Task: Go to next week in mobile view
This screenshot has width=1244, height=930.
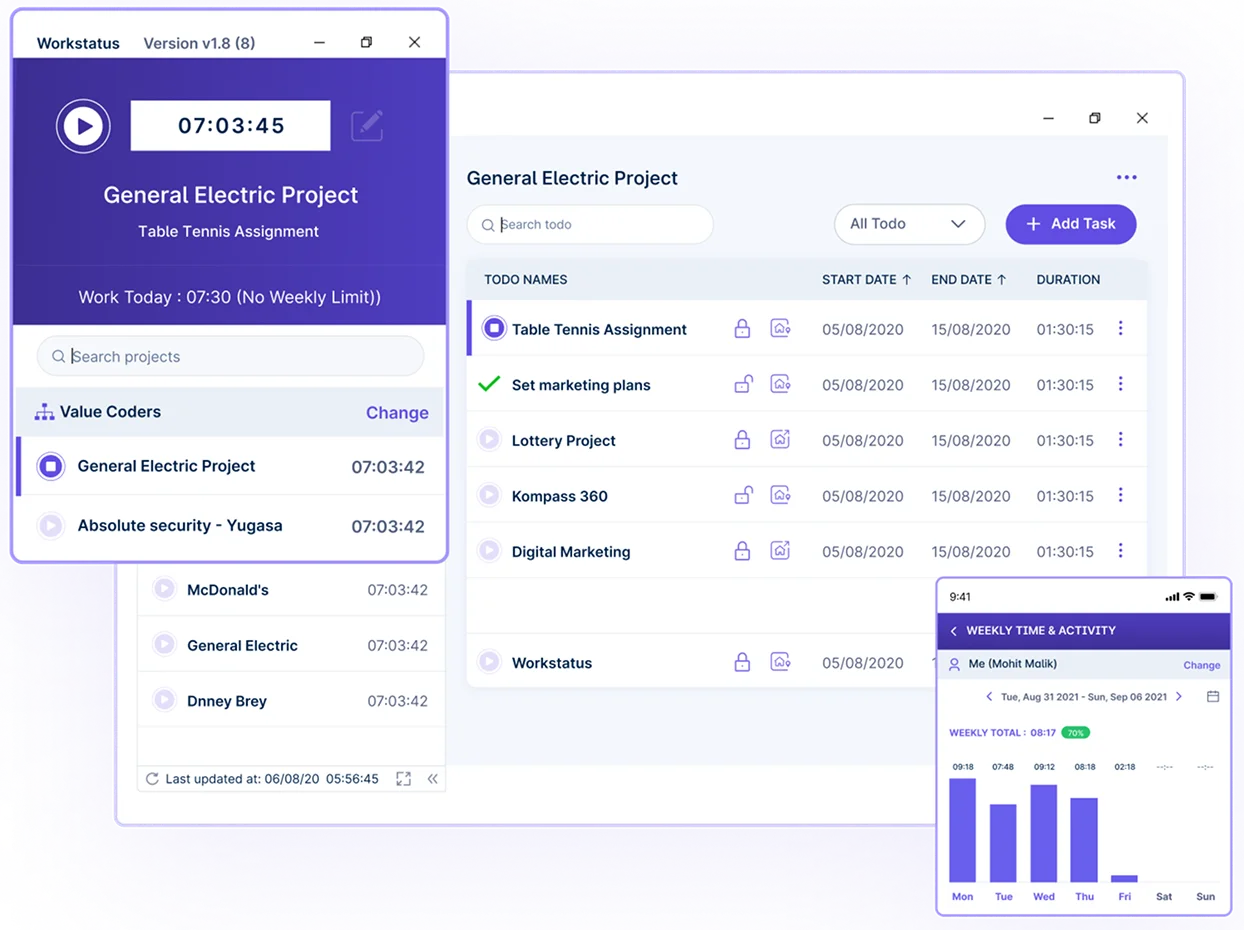Action: point(1179,696)
